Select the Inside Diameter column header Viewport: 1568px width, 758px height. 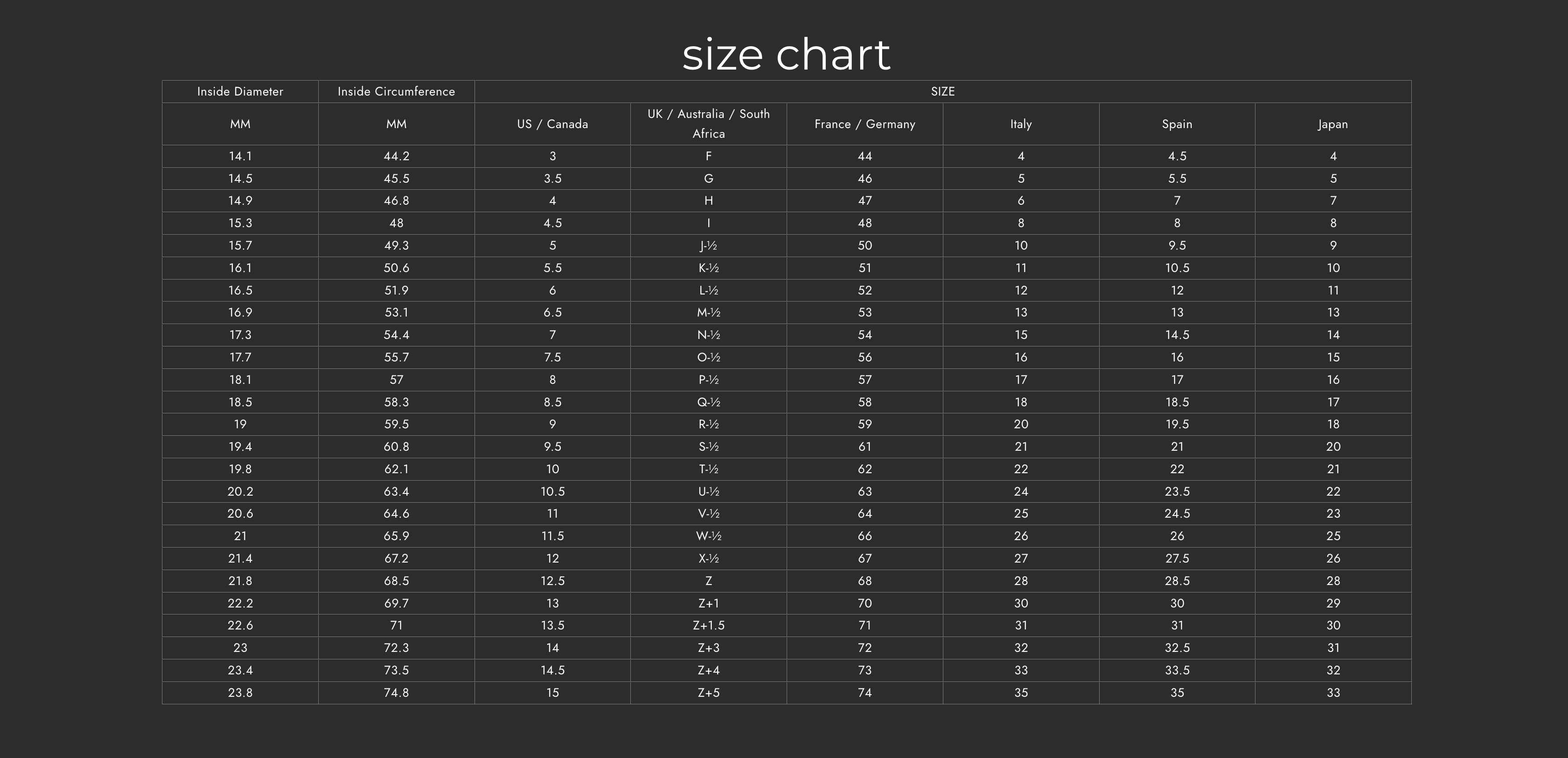click(240, 91)
